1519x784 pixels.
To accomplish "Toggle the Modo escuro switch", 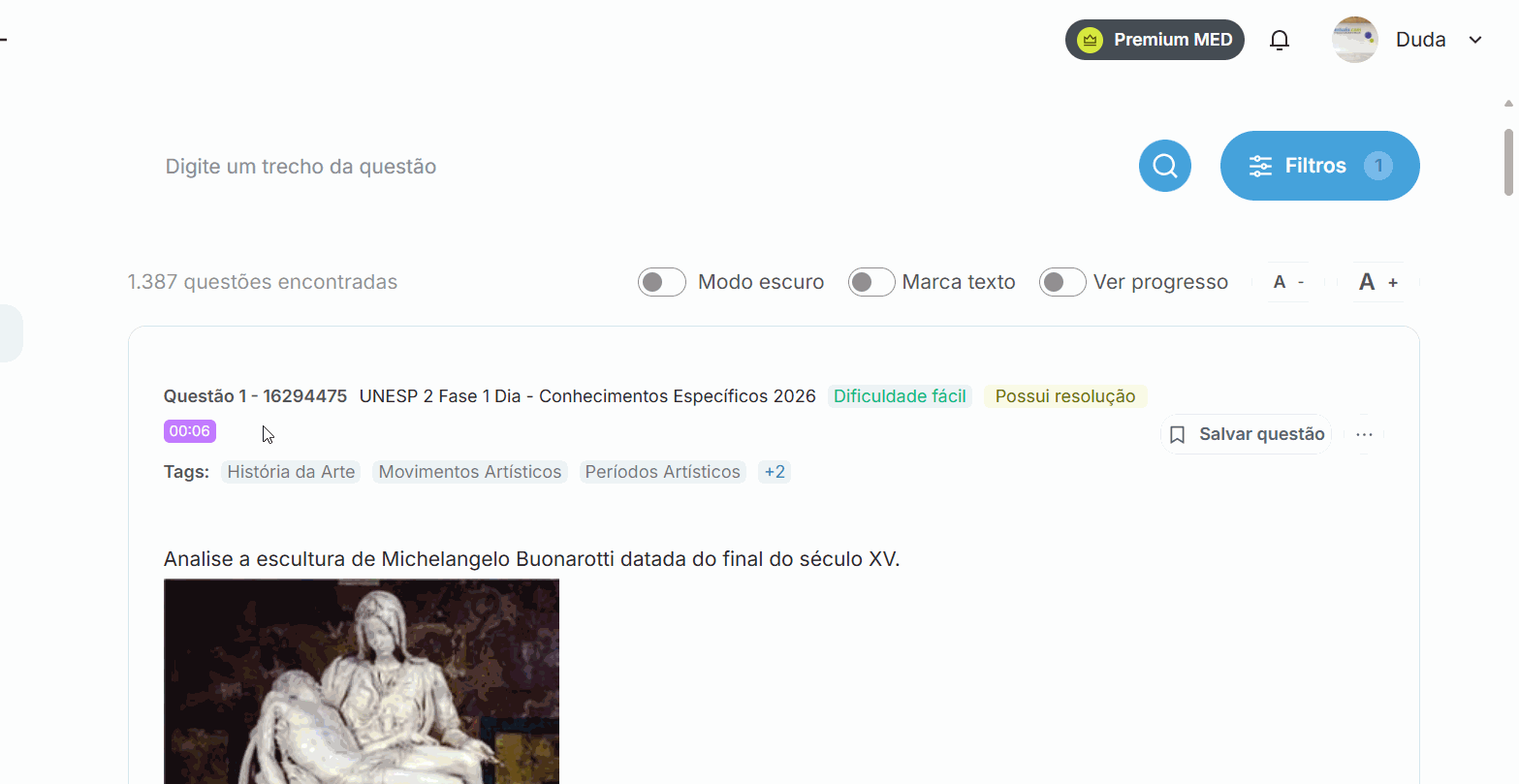I will click(x=662, y=282).
